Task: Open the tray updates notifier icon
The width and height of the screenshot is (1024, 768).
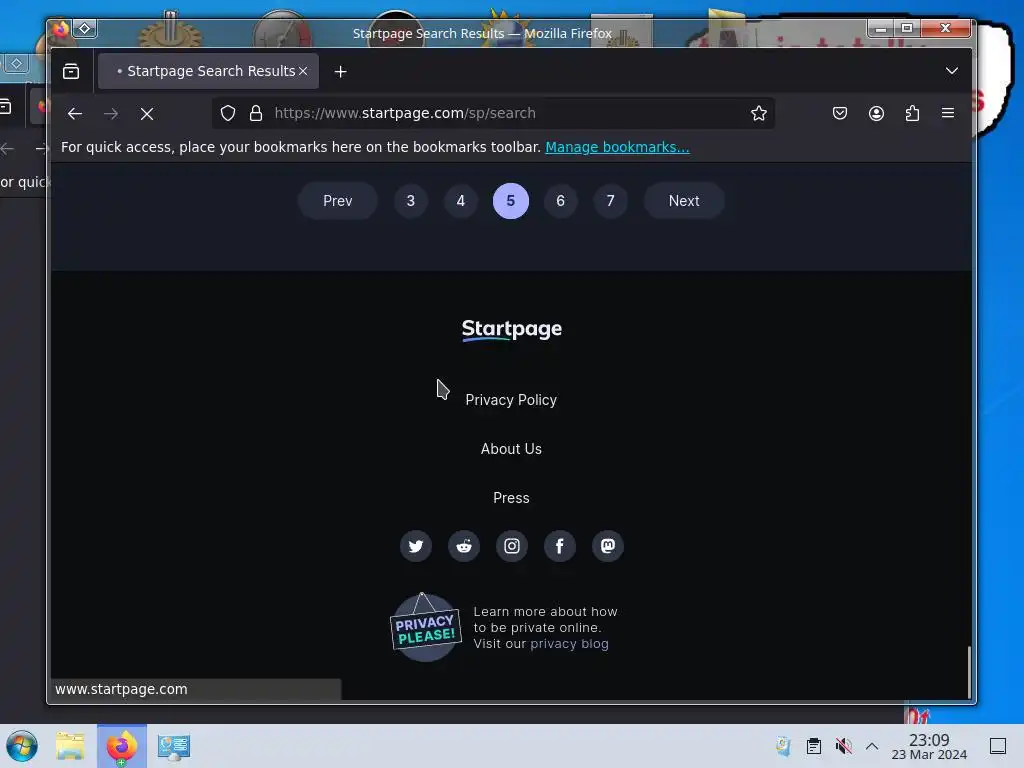Action: coord(783,746)
